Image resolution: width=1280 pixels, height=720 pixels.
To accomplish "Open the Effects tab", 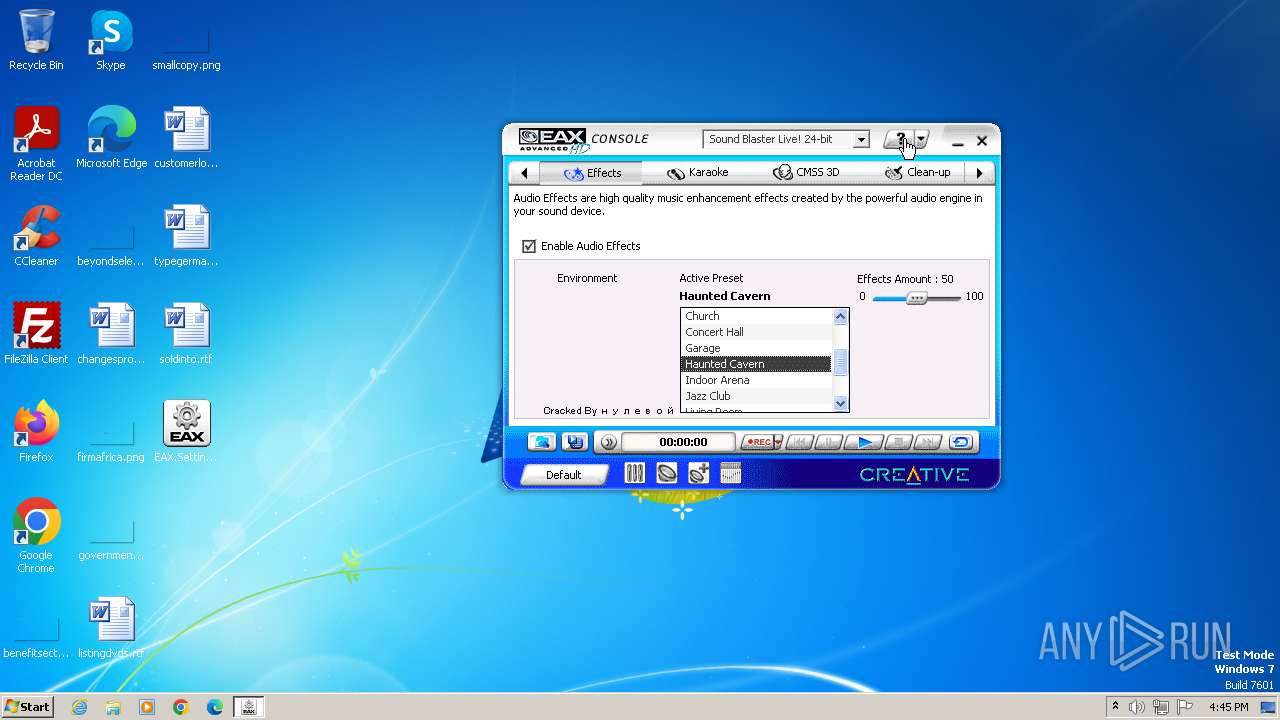I will 592,173.
